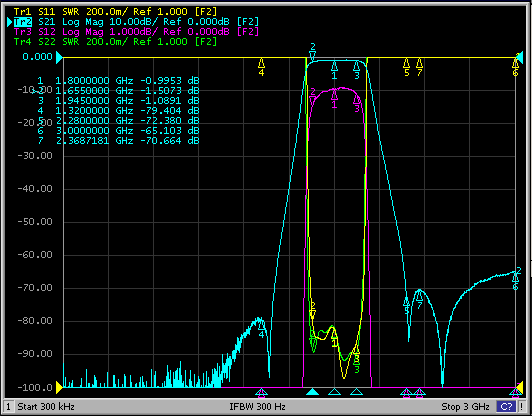
Task: Click the cyan marker 1 at 1.8 GHz
Action: click(334, 70)
